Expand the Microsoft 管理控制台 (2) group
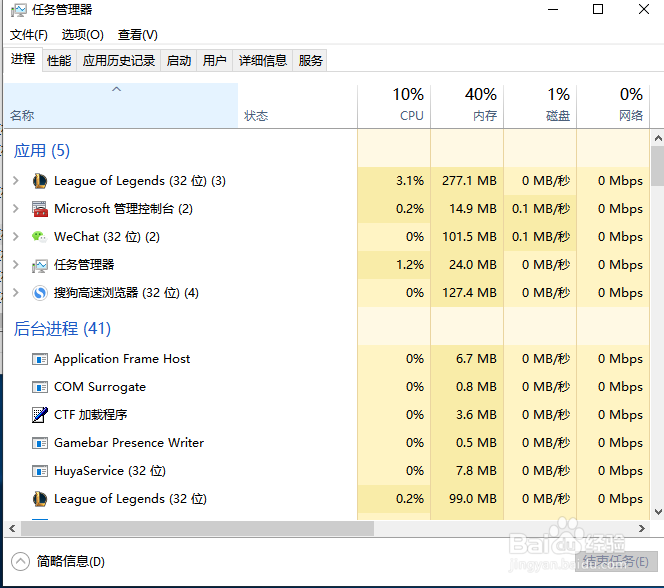 (x=16, y=209)
